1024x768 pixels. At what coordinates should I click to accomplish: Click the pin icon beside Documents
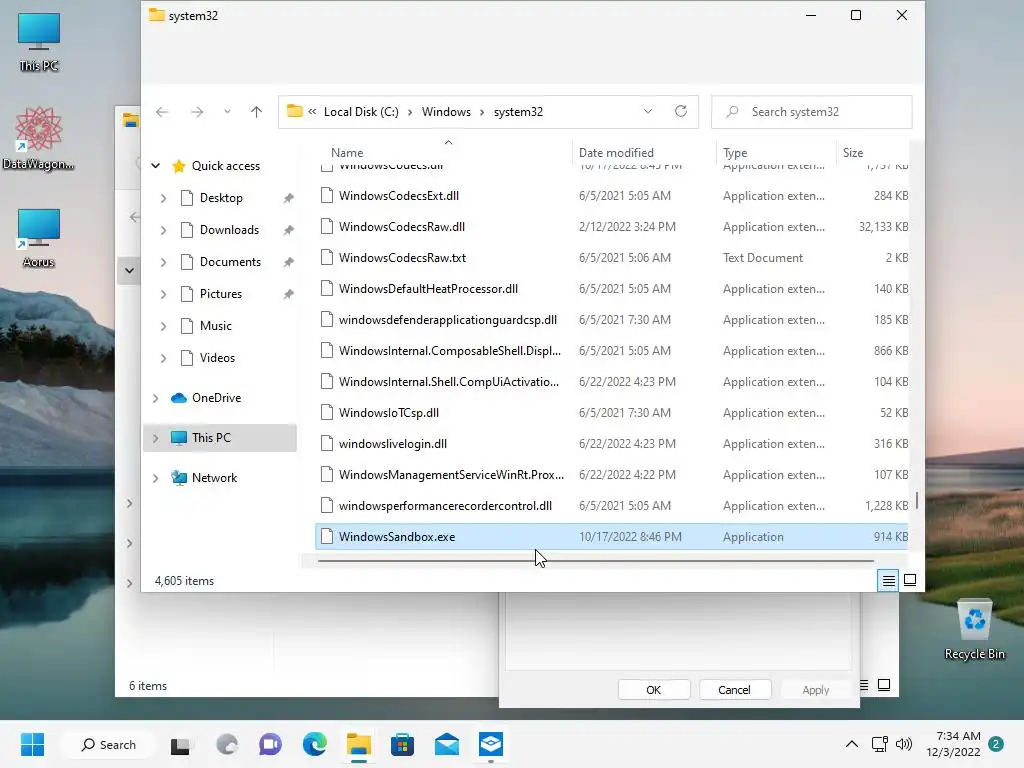click(x=288, y=262)
